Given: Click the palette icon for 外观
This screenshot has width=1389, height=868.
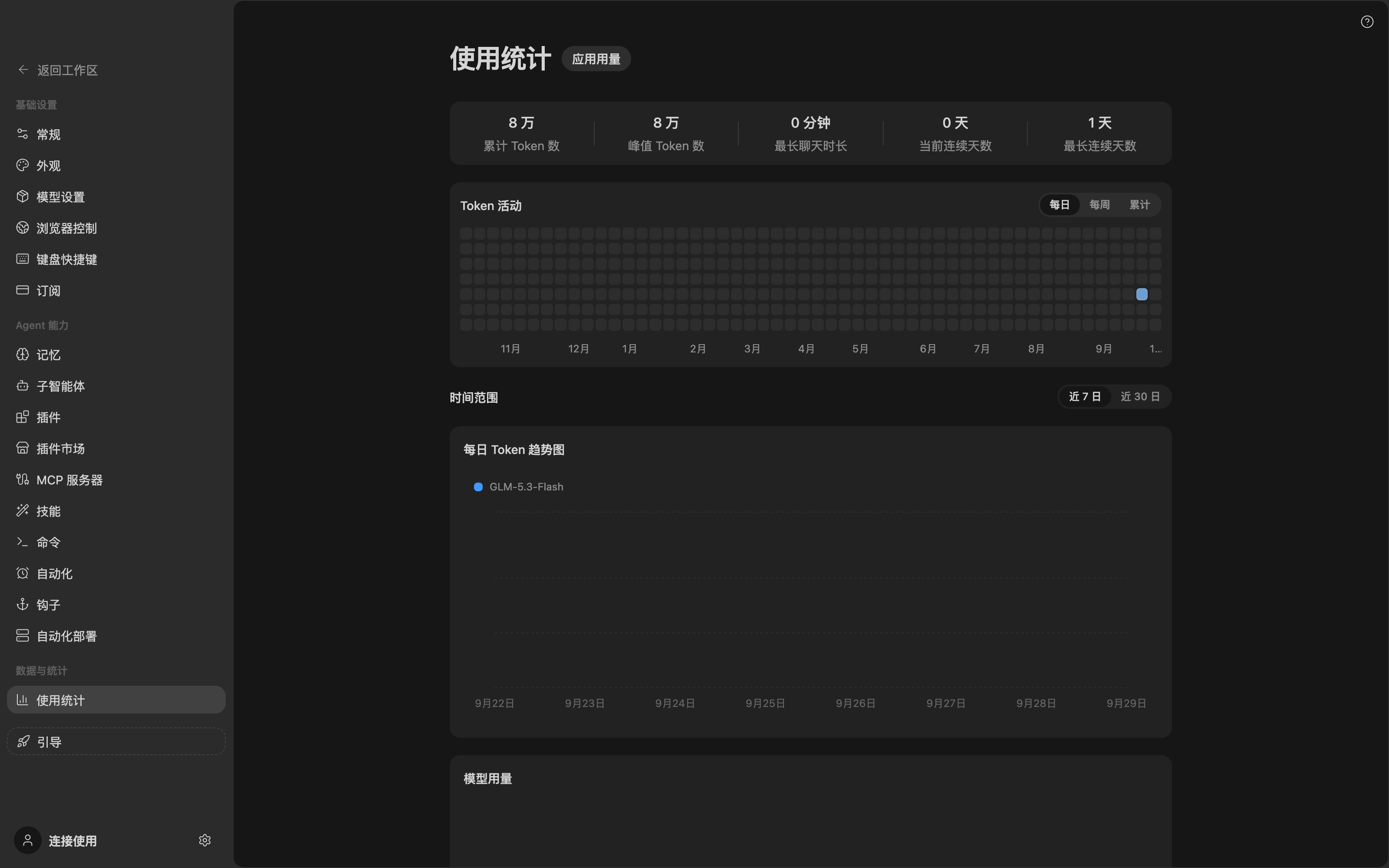Looking at the screenshot, I should click(x=23, y=165).
